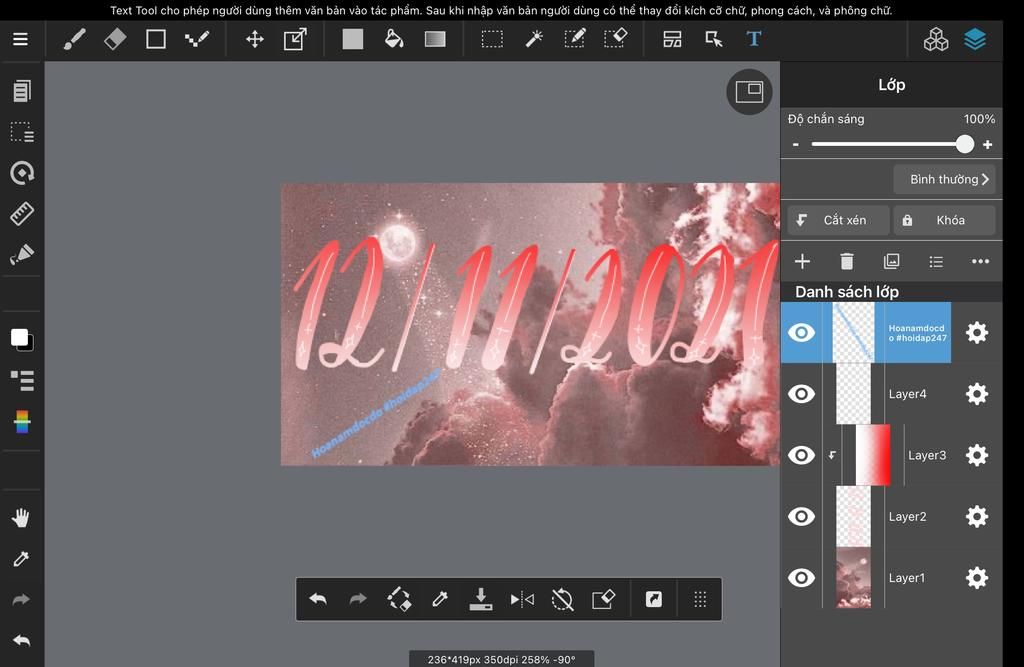The width and height of the screenshot is (1024, 667).
Task: Click the navigator preview button on canvas
Action: point(749,91)
